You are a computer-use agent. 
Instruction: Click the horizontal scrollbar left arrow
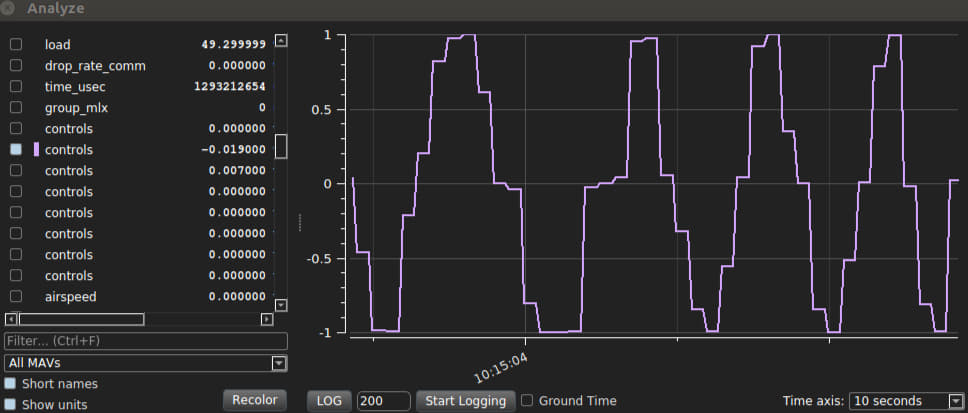tap(10, 319)
